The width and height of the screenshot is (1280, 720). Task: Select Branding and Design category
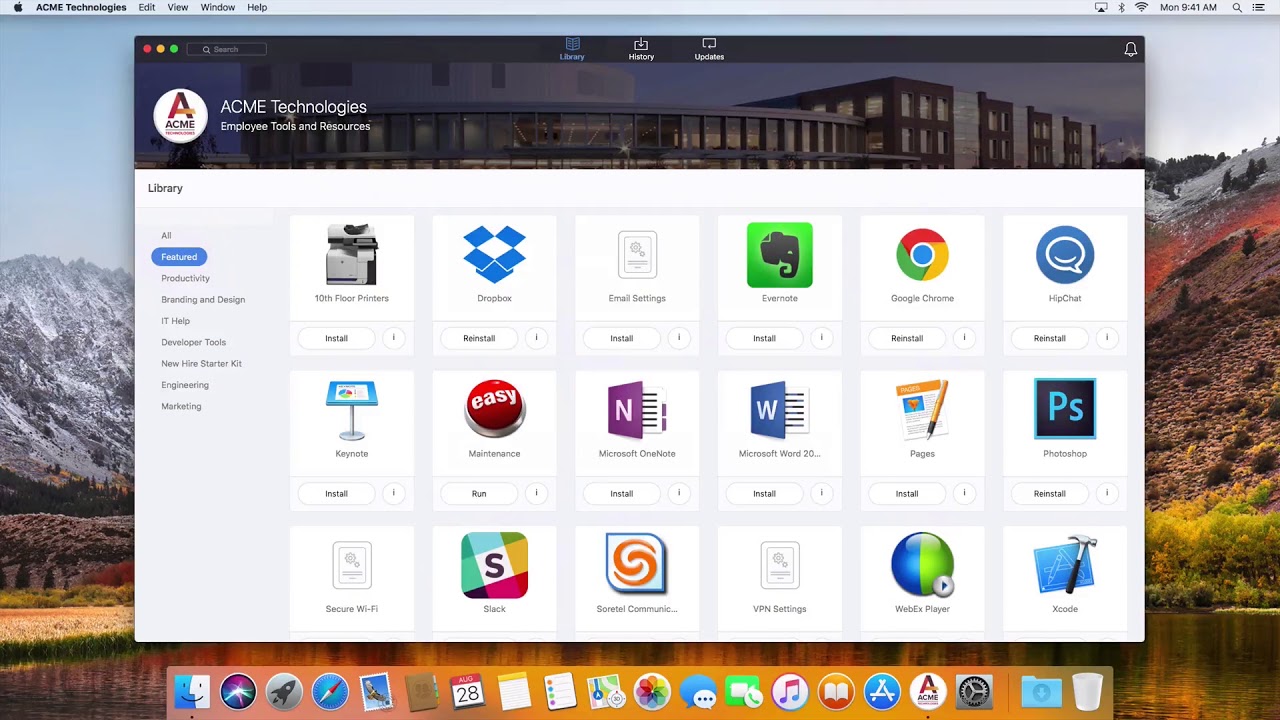[203, 300]
